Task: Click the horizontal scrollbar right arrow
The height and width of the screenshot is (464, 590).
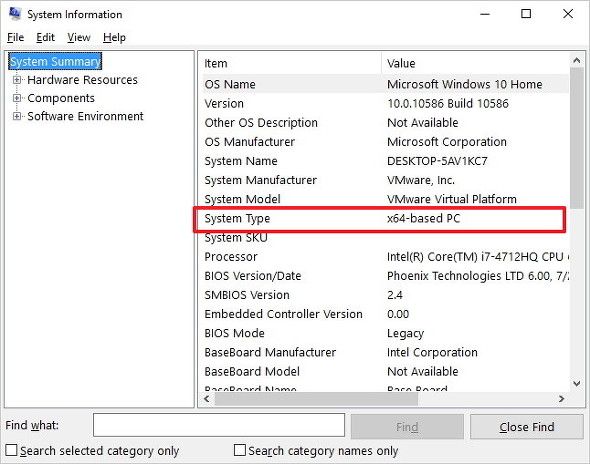Action: coord(561,399)
